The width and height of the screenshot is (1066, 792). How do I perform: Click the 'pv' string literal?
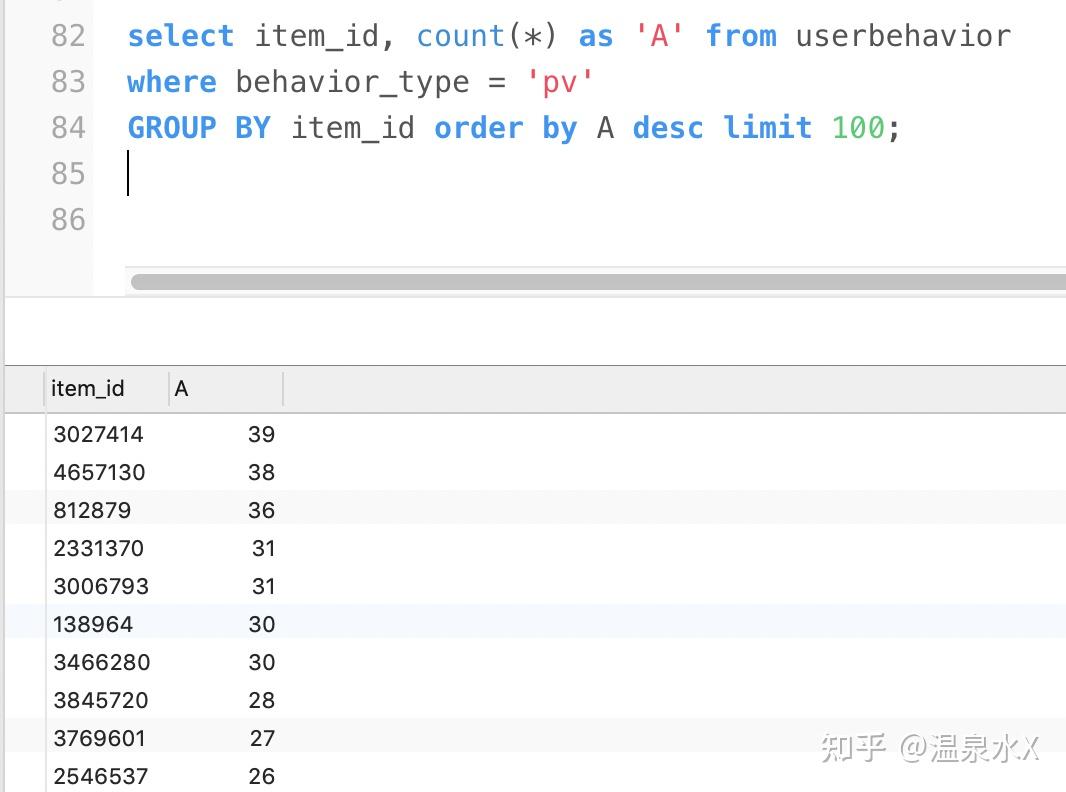(558, 82)
